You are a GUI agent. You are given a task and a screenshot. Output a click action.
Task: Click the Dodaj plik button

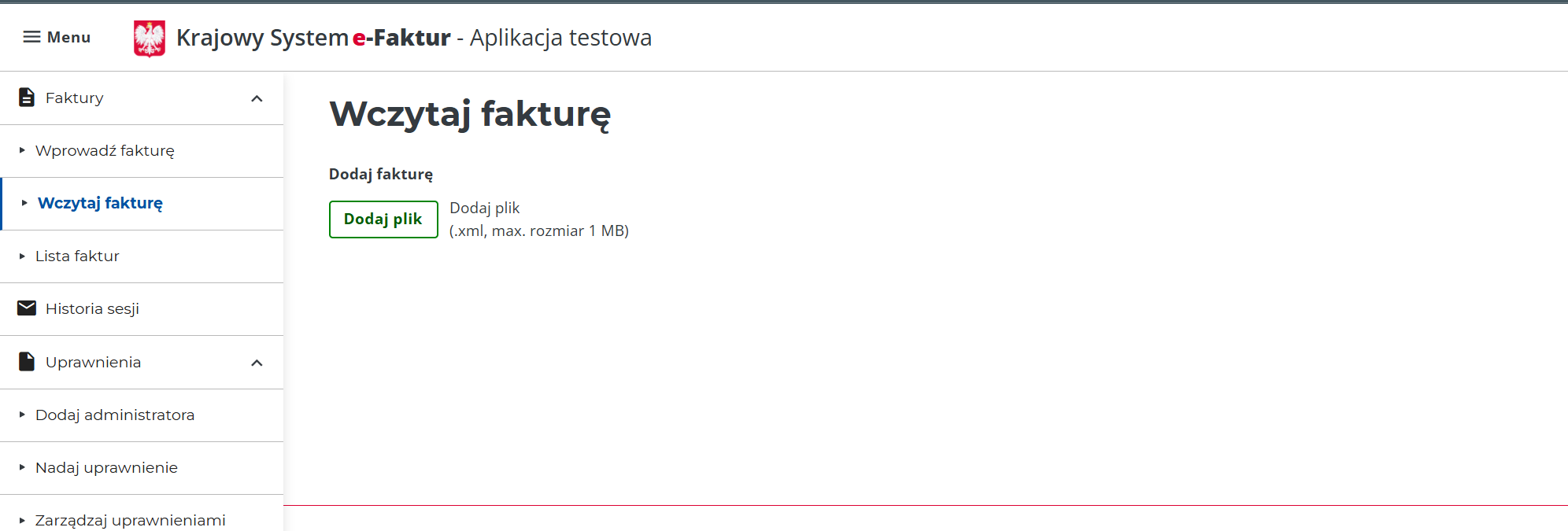tap(383, 219)
